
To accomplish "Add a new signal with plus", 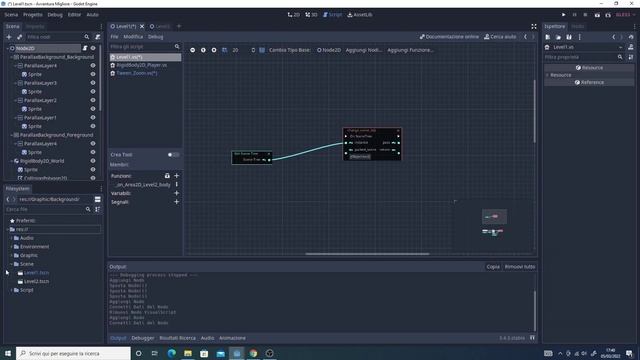I will [176, 202].
